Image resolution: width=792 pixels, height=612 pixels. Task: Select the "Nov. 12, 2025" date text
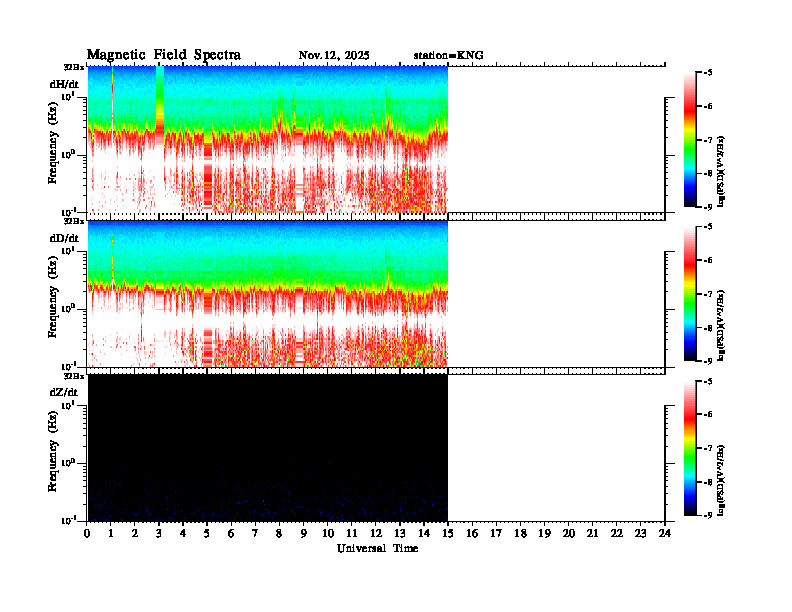[334, 56]
